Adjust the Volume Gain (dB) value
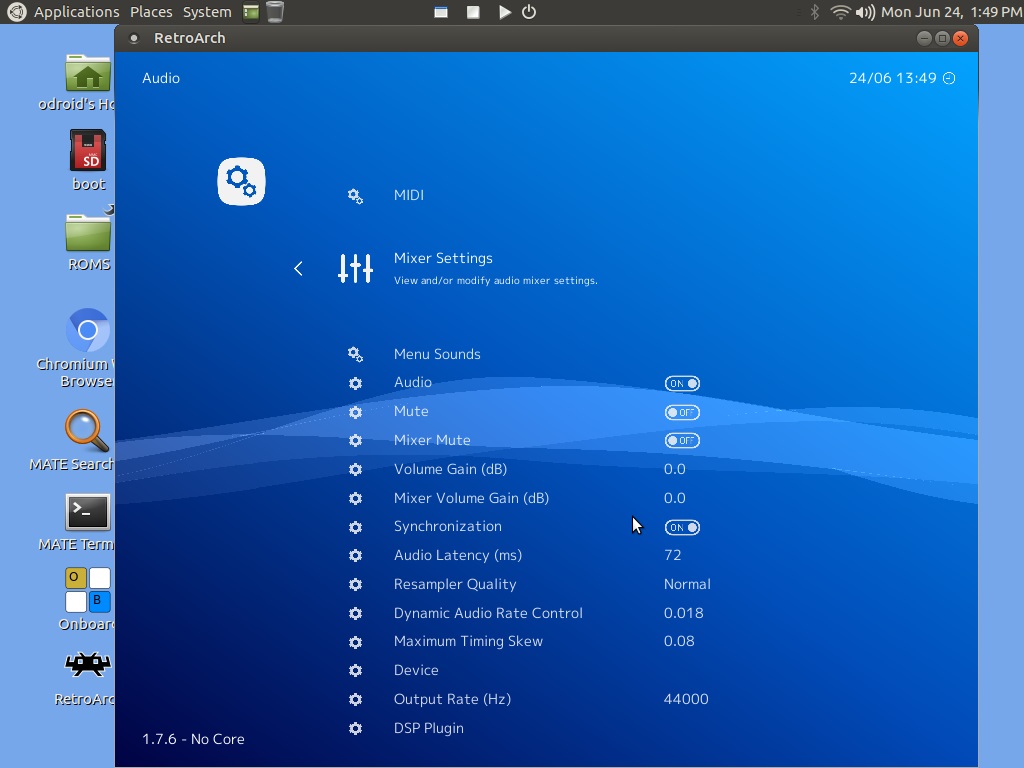 point(674,469)
